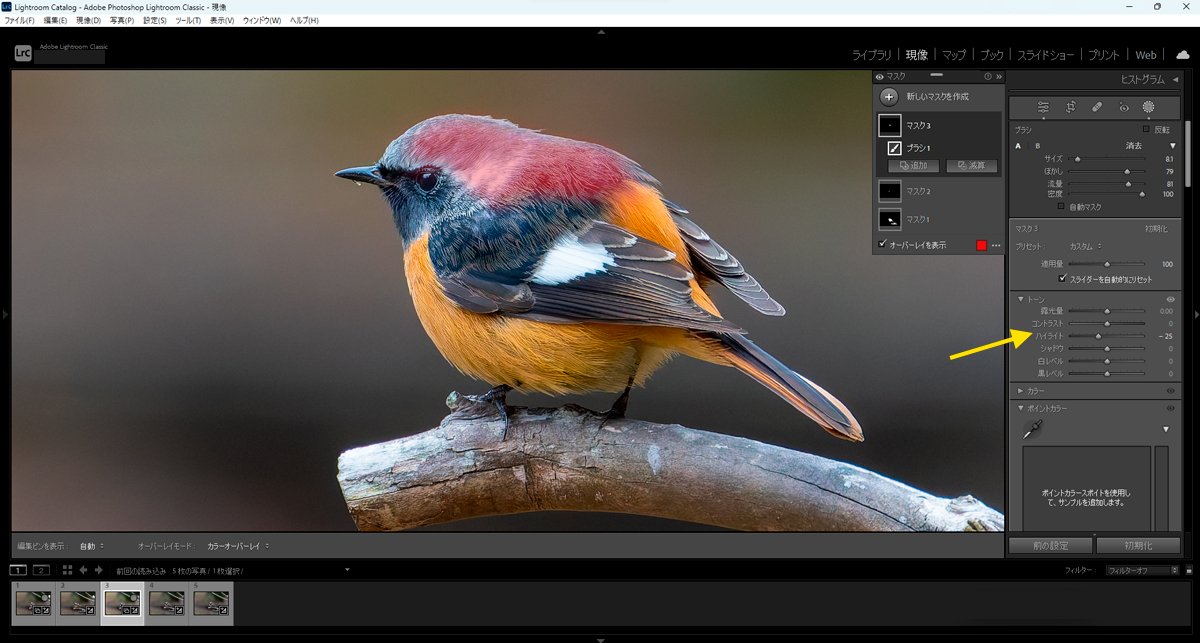This screenshot has height=643, width=1200.
Task: Choose the Red Eye correction tool
Action: [1122, 106]
